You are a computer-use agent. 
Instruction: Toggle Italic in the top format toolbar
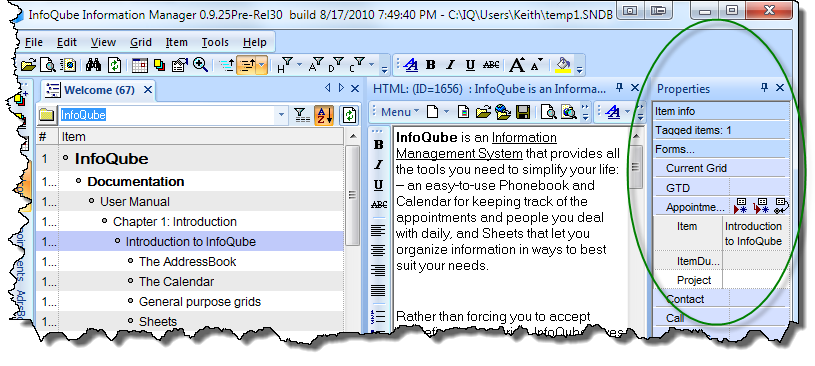(450, 65)
